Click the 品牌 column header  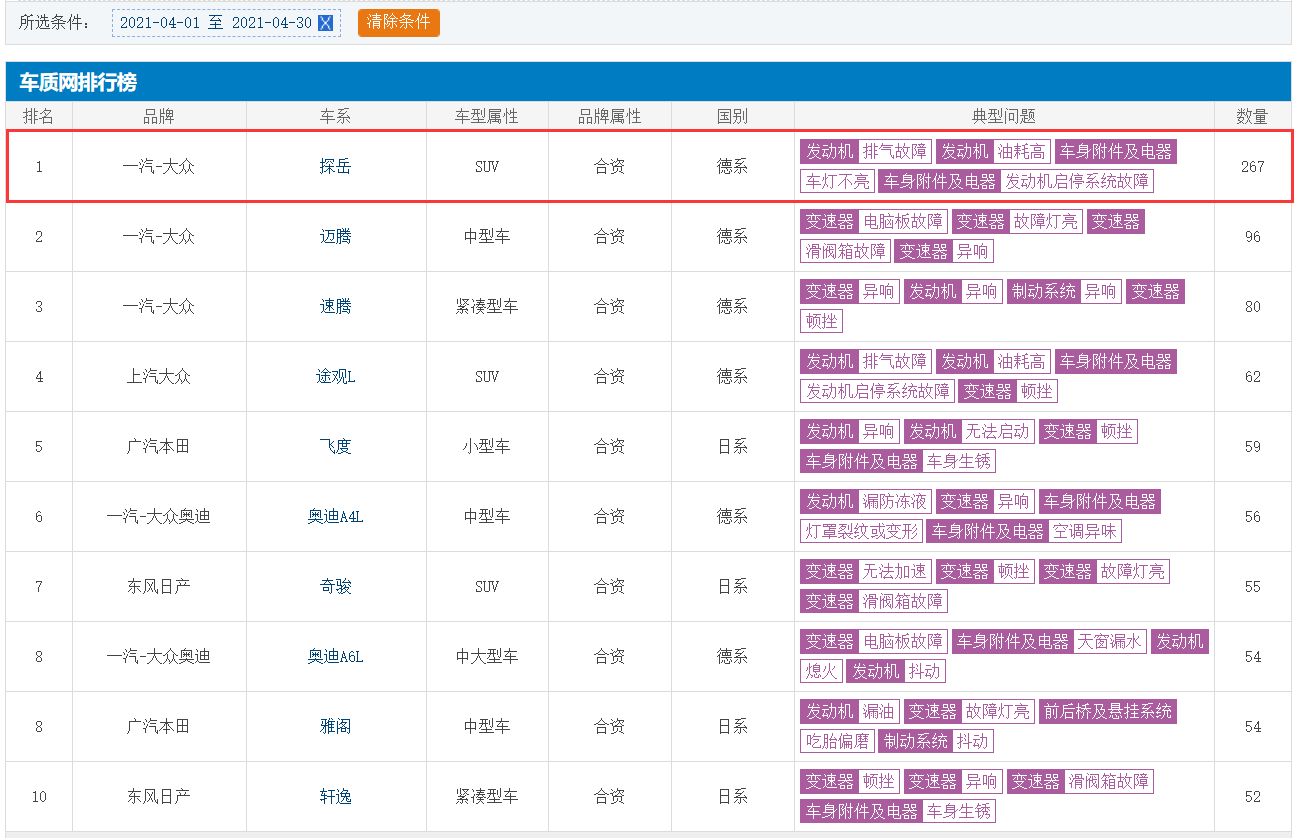click(159, 116)
